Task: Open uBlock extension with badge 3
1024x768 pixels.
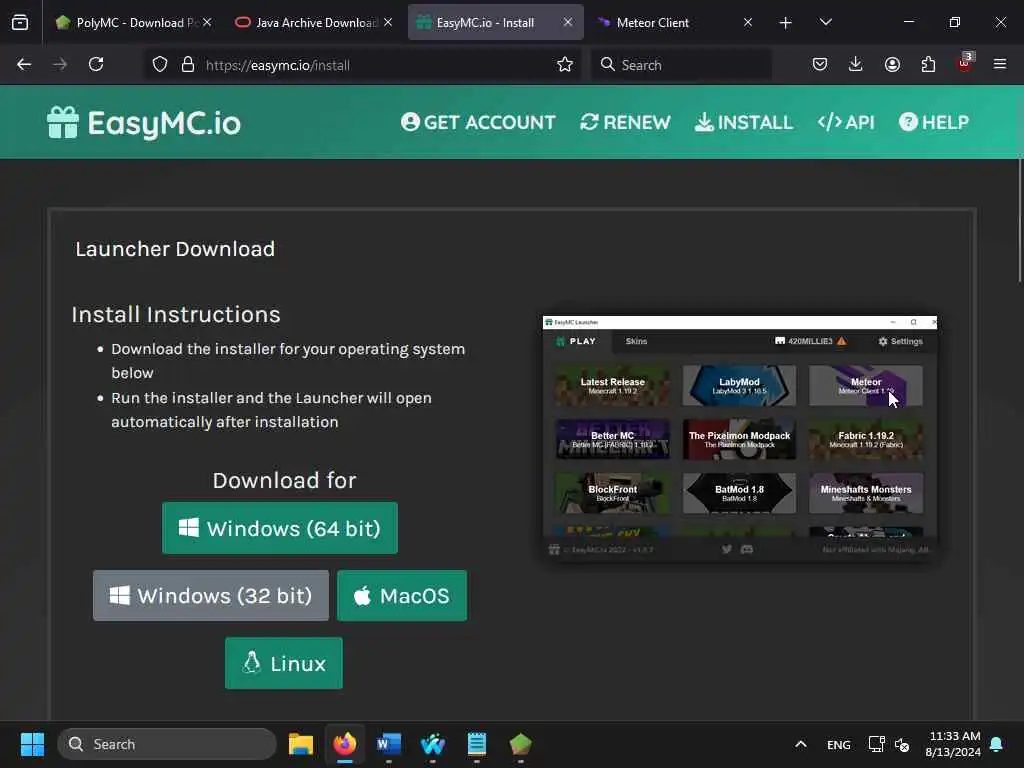Action: tap(965, 63)
